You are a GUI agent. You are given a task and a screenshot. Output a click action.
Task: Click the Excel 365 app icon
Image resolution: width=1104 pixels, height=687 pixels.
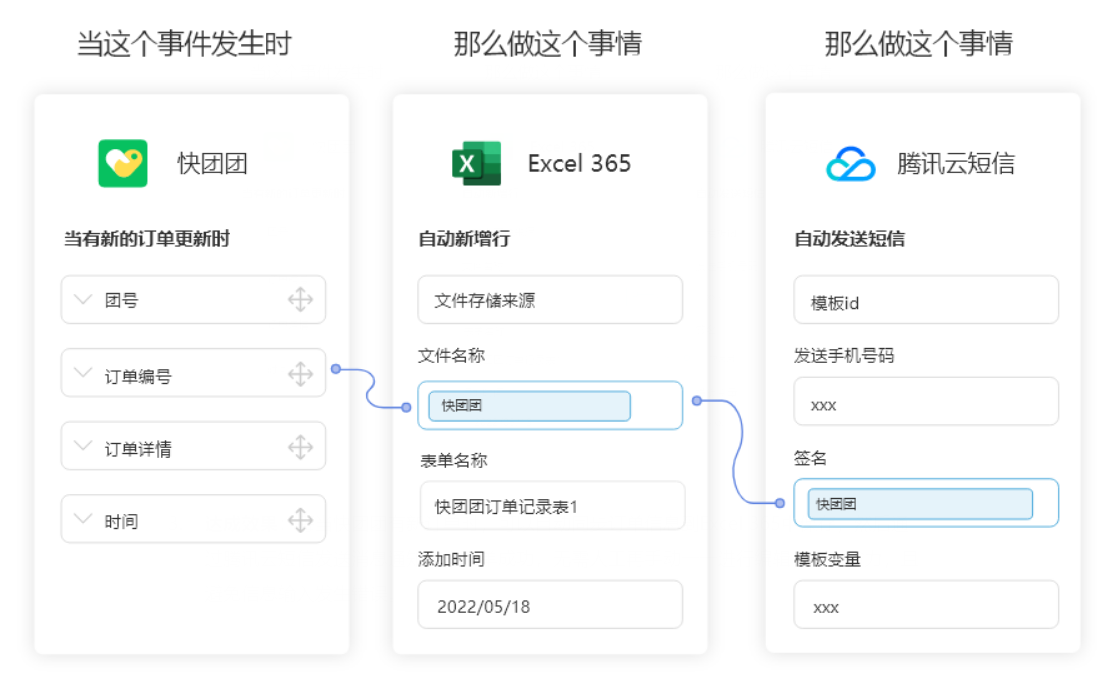[x=476, y=163]
